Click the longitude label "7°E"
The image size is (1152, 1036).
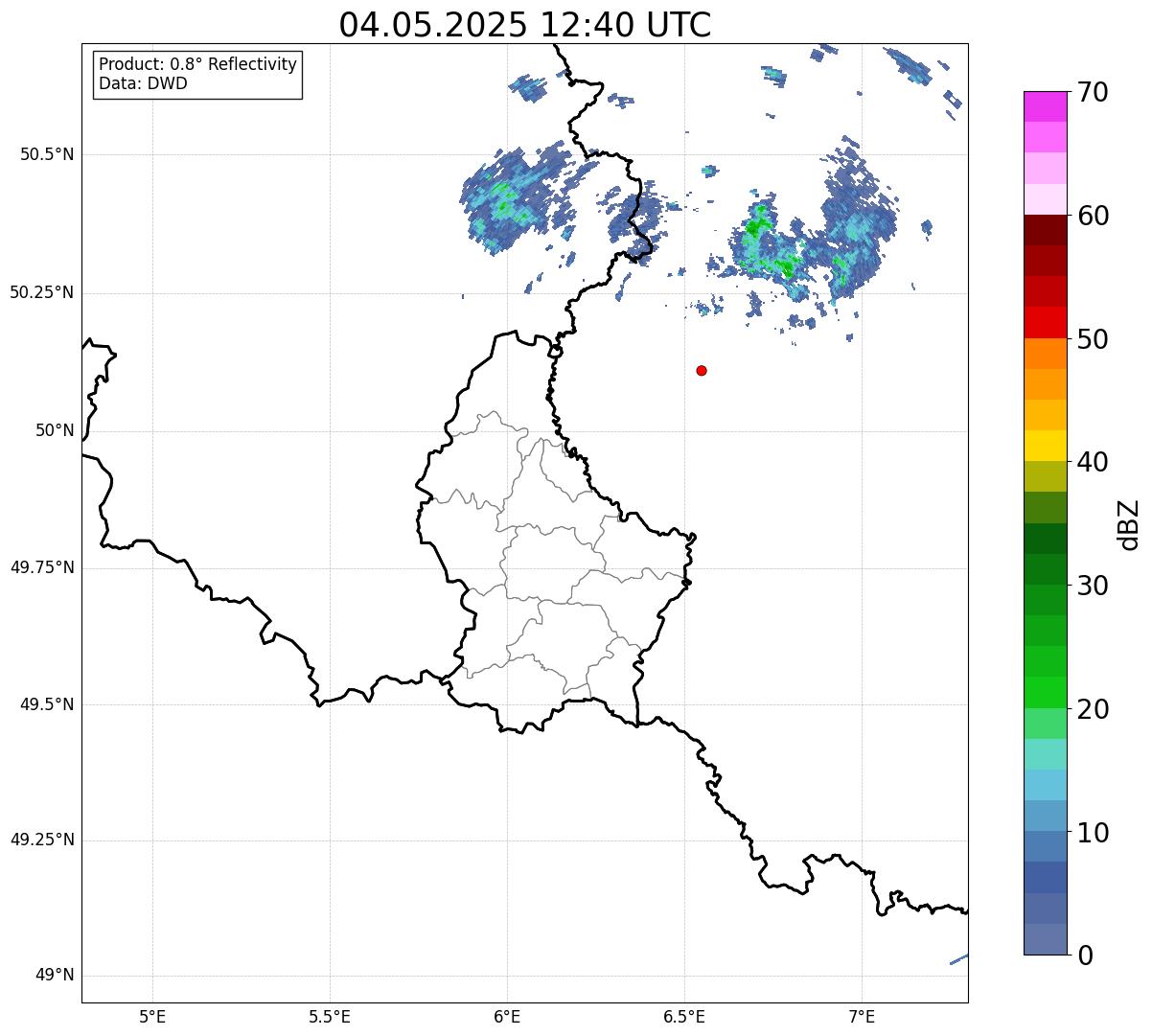(x=862, y=1016)
